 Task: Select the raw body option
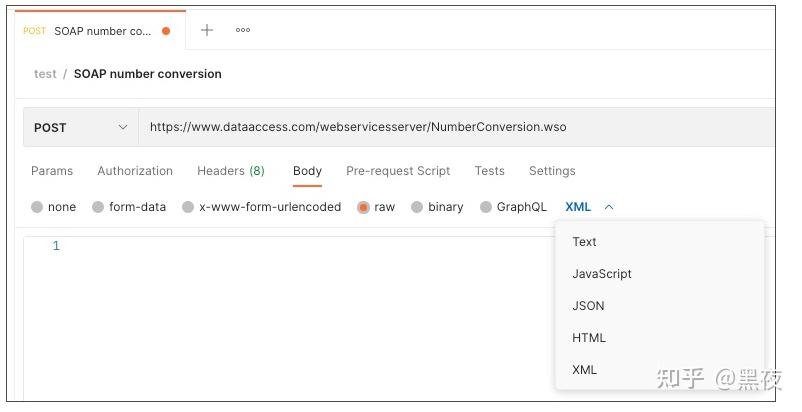point(364,207)
